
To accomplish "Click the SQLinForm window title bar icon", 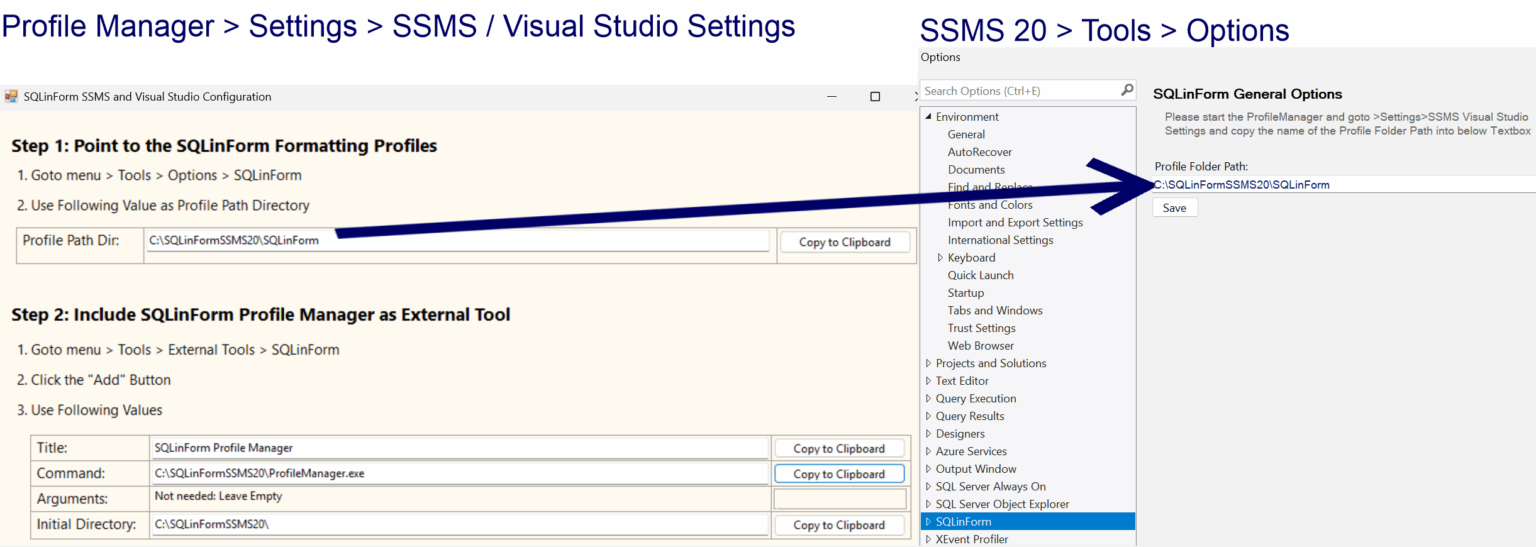I will coord(12,97).
